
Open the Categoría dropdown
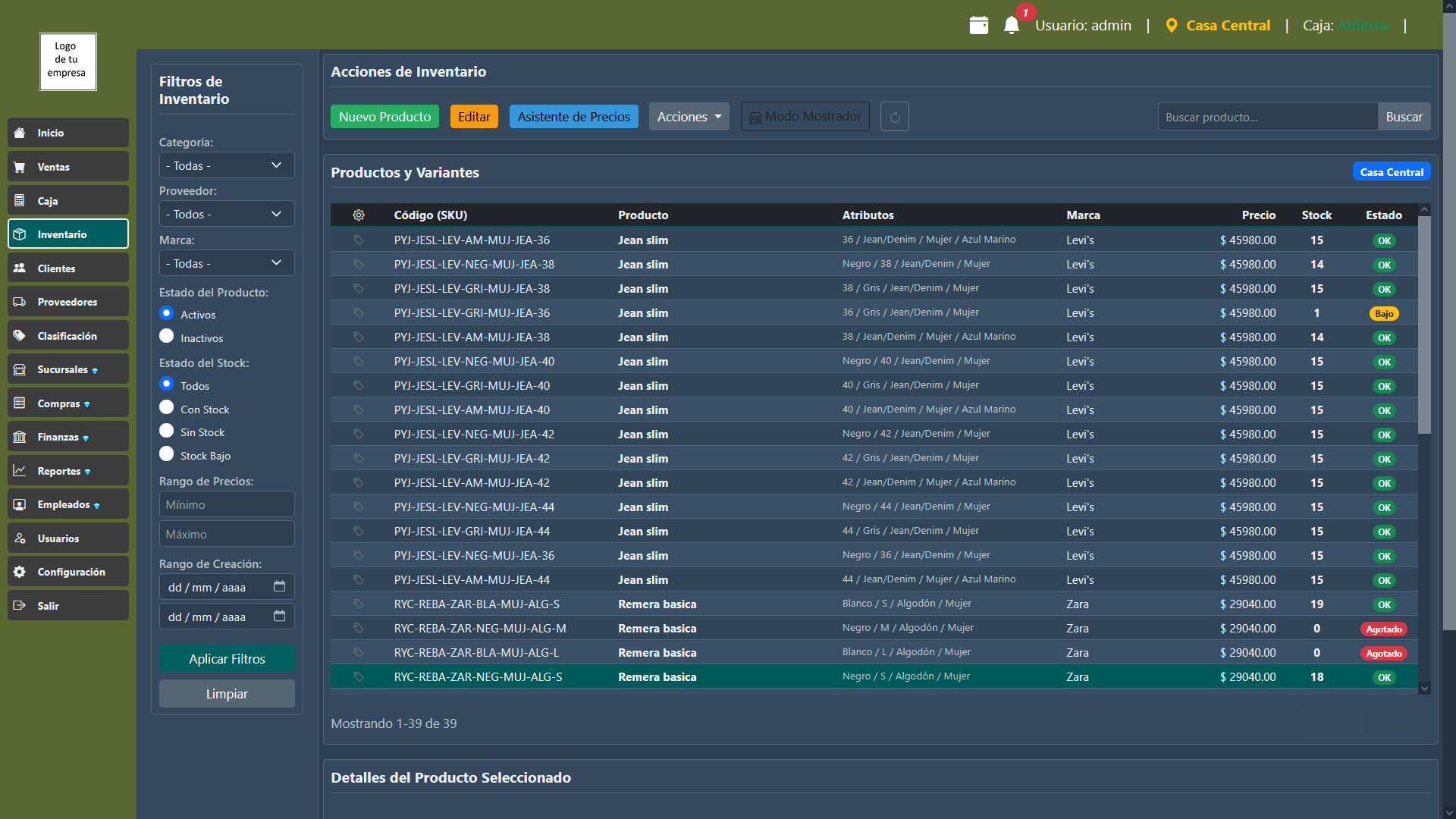tap(226, 165)
